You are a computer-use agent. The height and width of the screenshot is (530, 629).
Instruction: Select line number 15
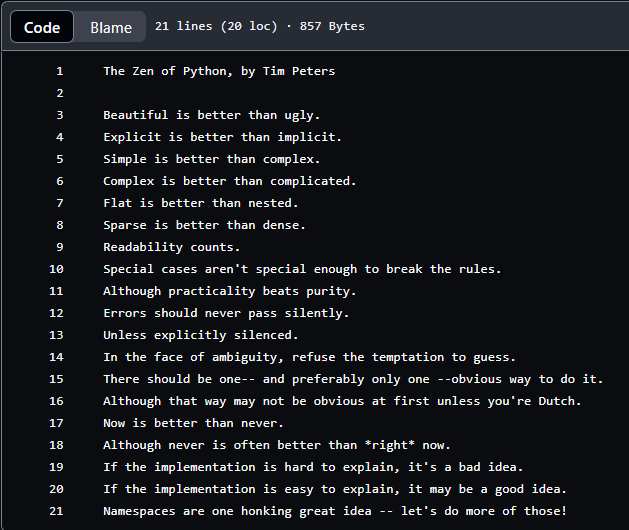click(x=56, y=379)
